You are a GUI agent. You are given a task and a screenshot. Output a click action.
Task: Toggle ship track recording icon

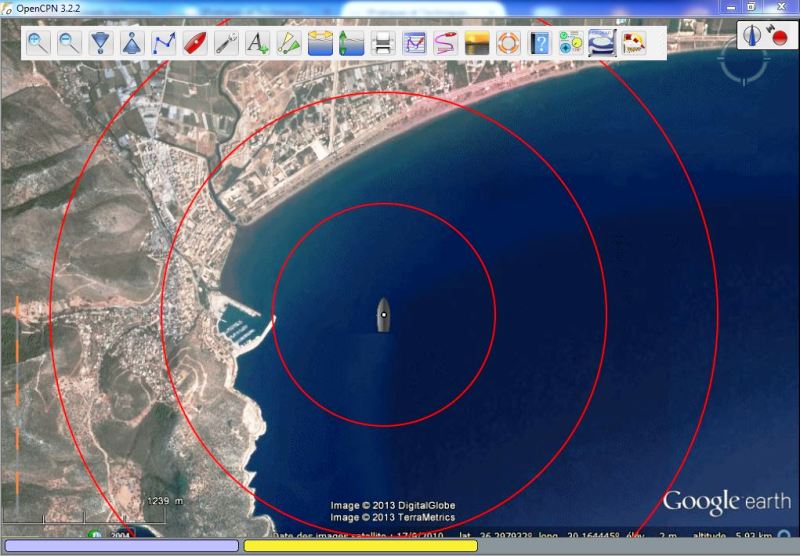pyautogui.click(x=445, y=43)
